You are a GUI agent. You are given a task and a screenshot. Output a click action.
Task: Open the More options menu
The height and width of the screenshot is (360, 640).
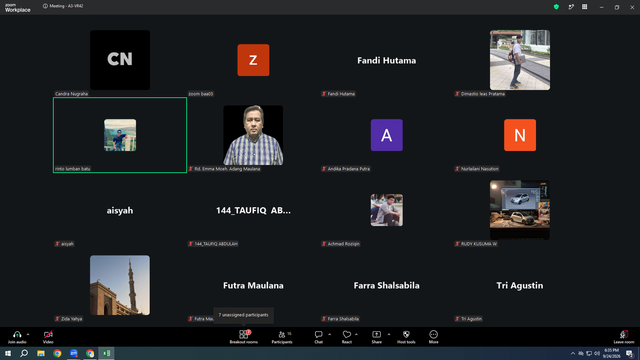pyautogui.click(x=433, y=337)
